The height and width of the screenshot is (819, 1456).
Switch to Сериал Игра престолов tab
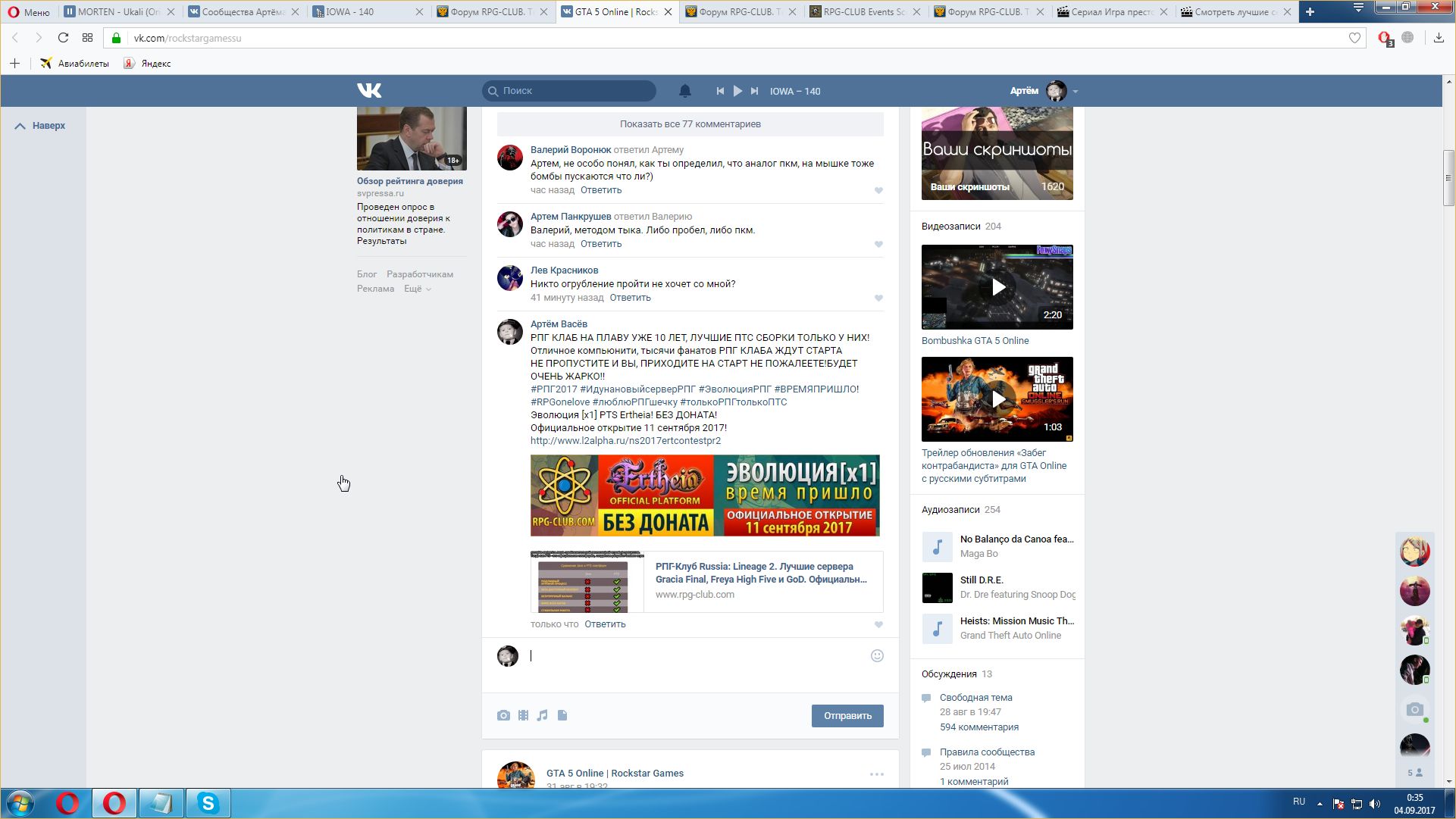coord(1113,11)
